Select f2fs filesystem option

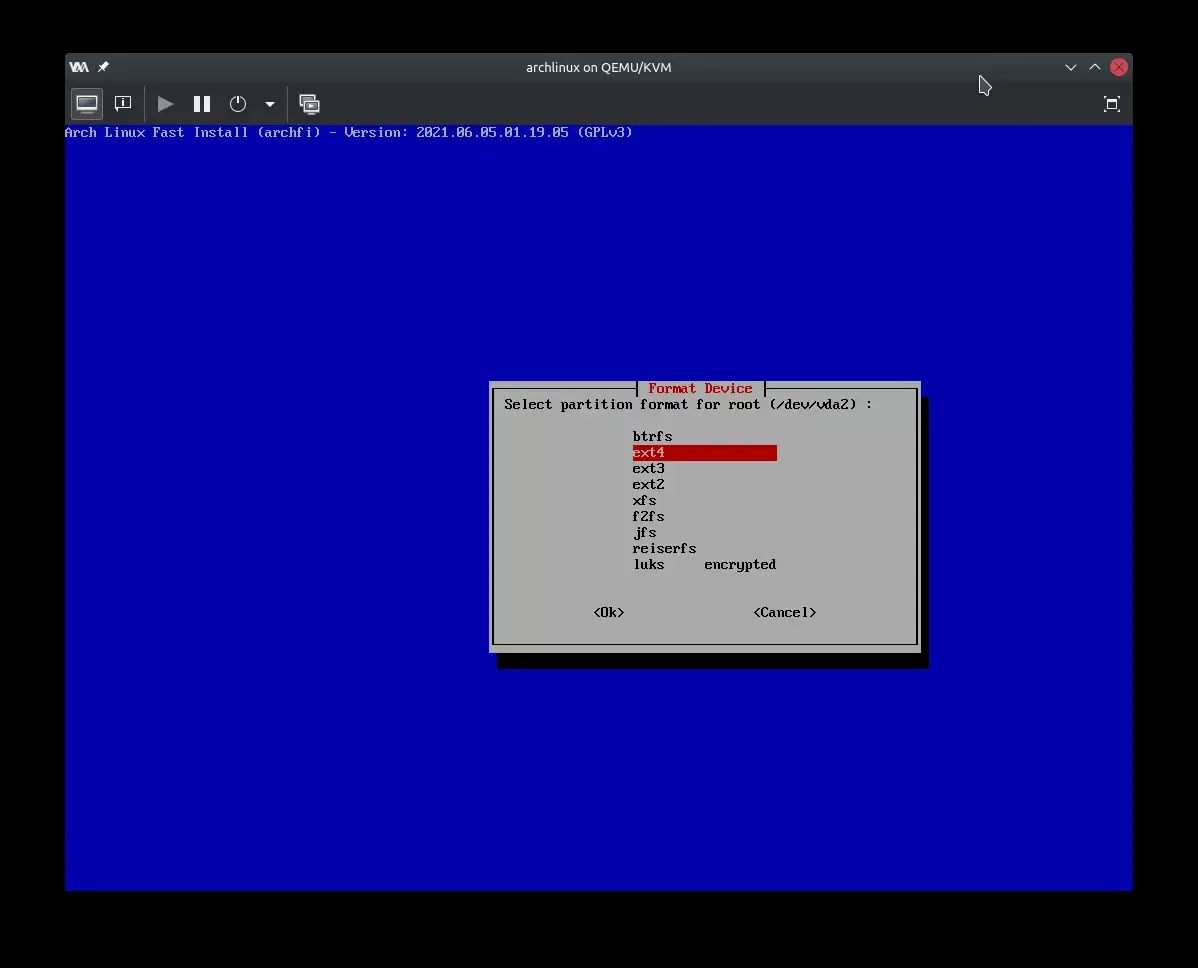click(x=648, y=517)
